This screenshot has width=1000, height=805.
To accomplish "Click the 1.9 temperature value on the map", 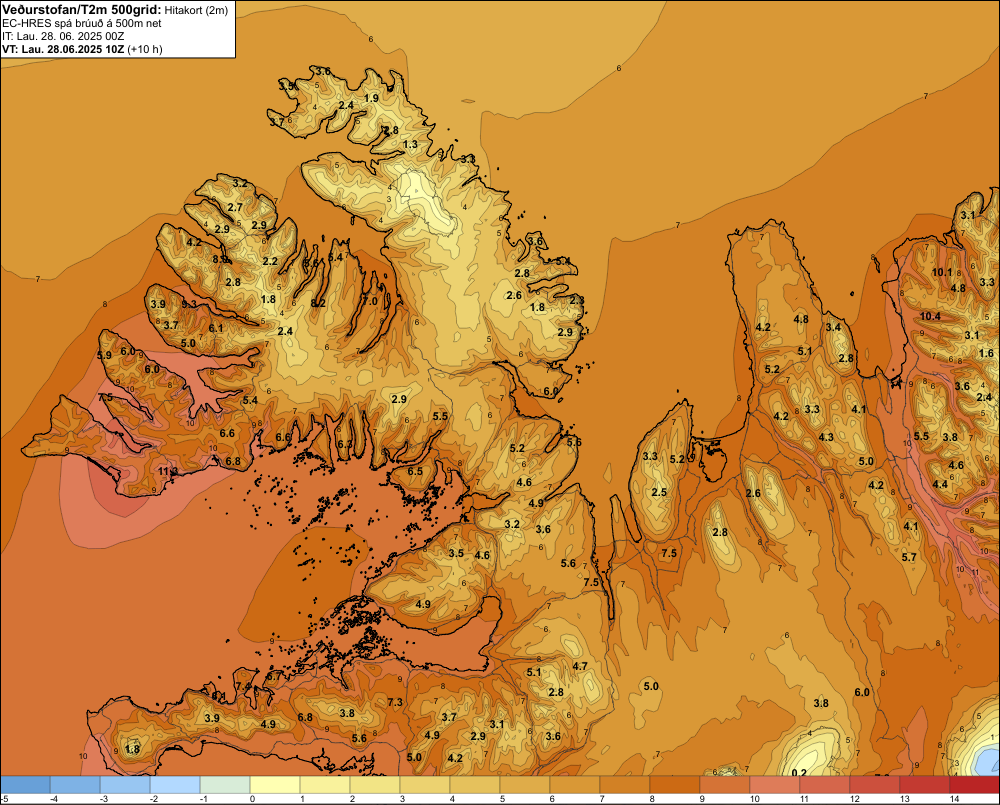I will click(x=371, y=98).
